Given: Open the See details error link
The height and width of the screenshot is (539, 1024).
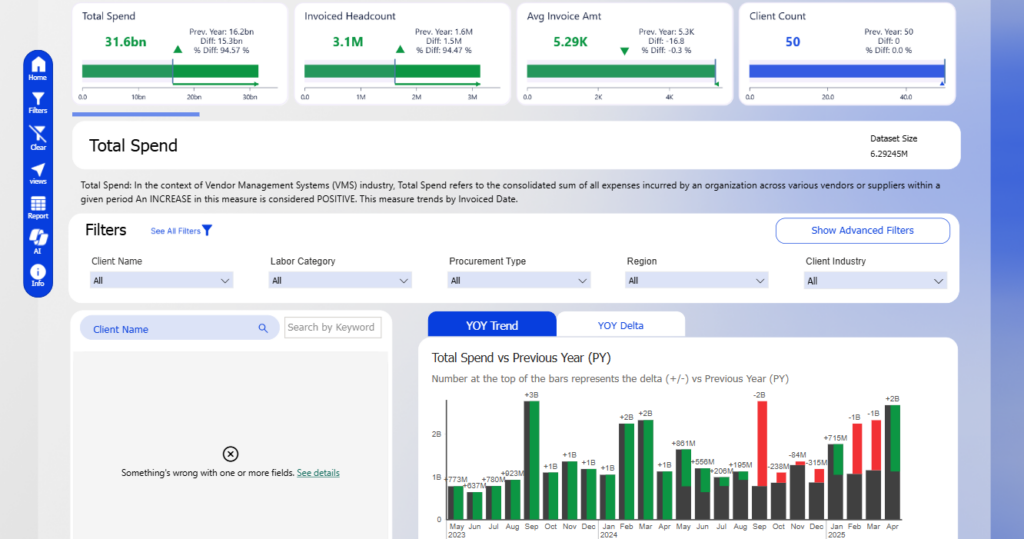Looking at the screenshot, I should pyautogui.click(x=318, y=472).
